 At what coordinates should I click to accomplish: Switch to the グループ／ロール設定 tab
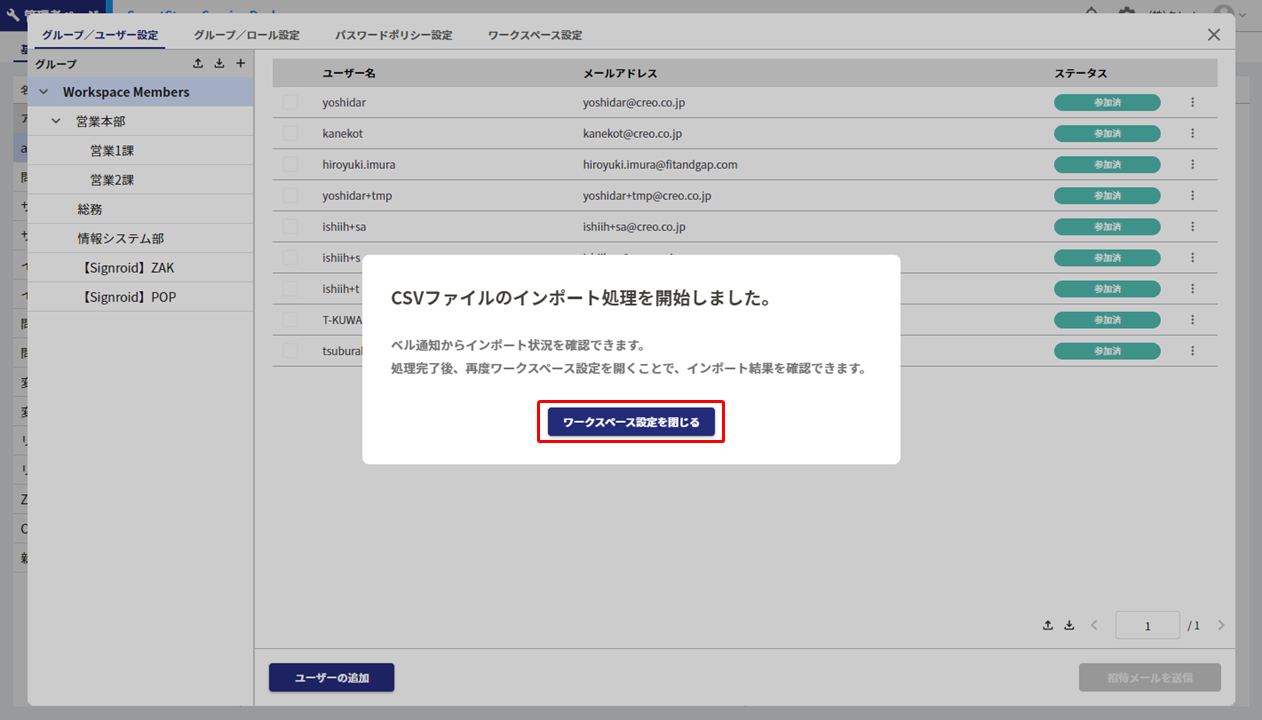pyautogui.click(x=246, y=35)
